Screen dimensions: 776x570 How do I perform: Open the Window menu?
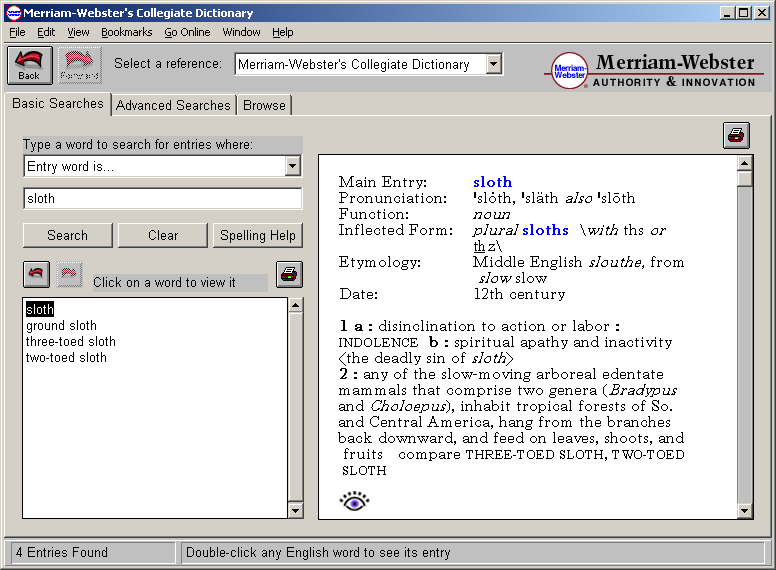click(242, 32)
